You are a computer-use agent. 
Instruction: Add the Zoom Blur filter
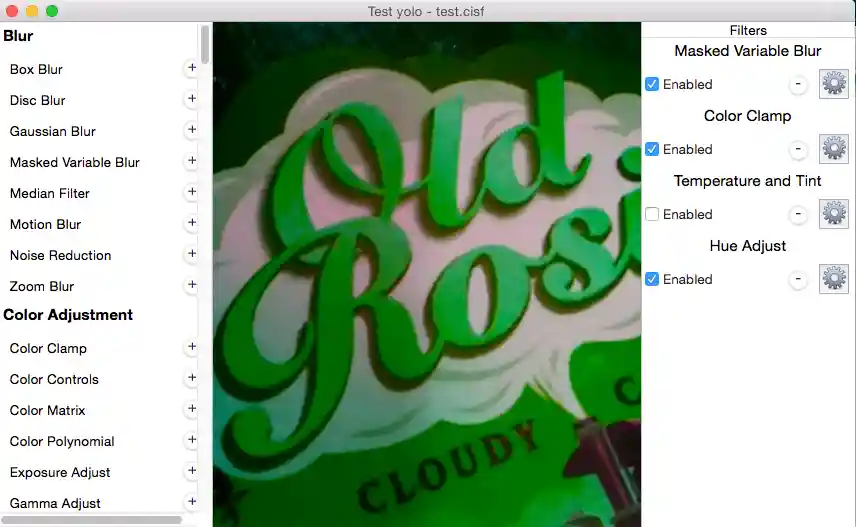pyautogui.click(x=192, y=285)
